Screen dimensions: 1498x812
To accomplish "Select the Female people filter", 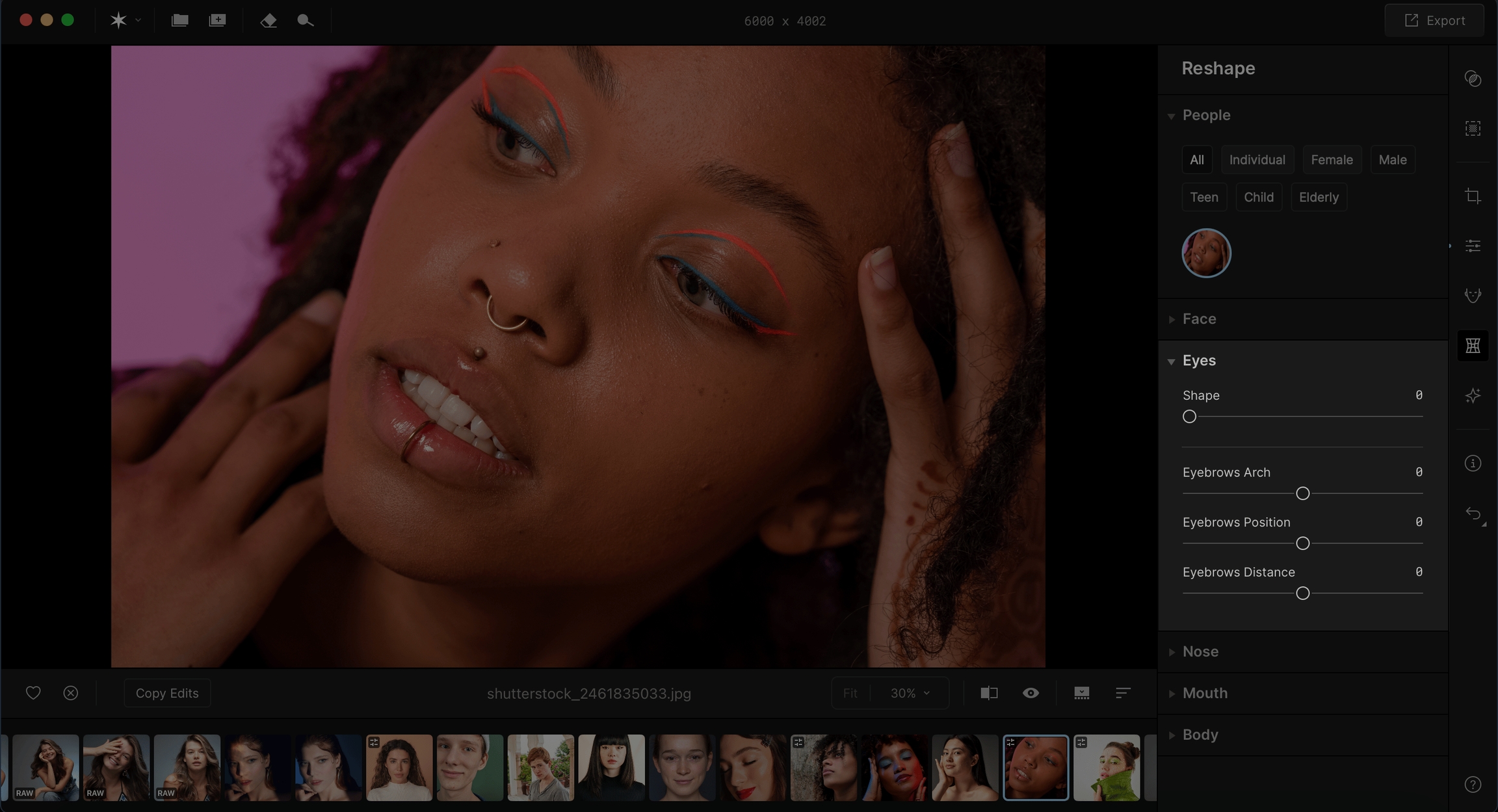I will click(x=1332, y=160).
